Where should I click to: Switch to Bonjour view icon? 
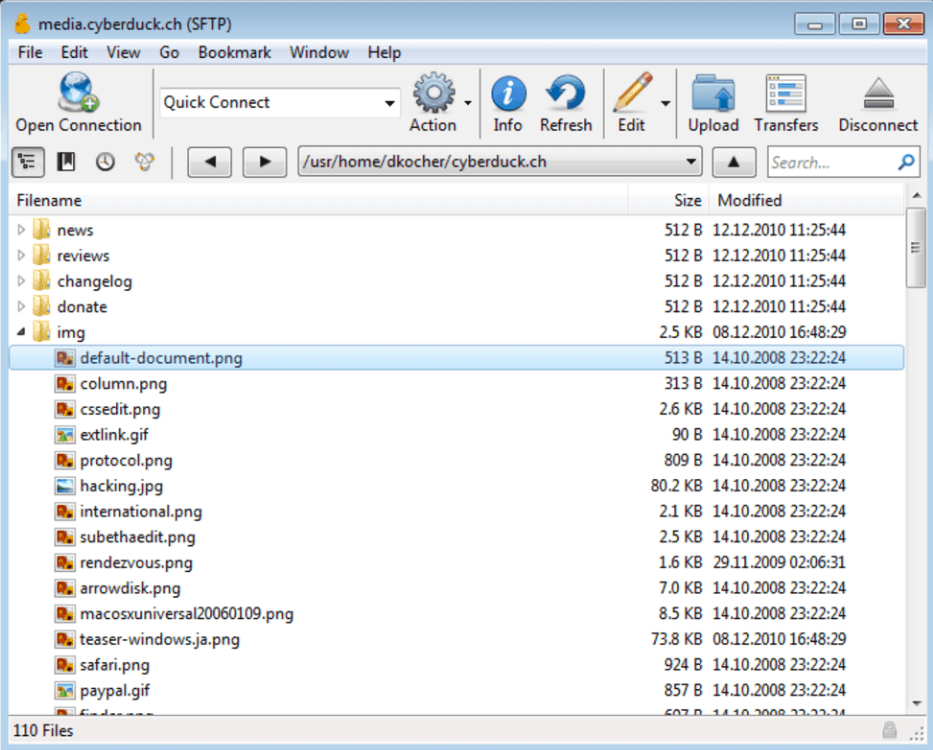143,162
